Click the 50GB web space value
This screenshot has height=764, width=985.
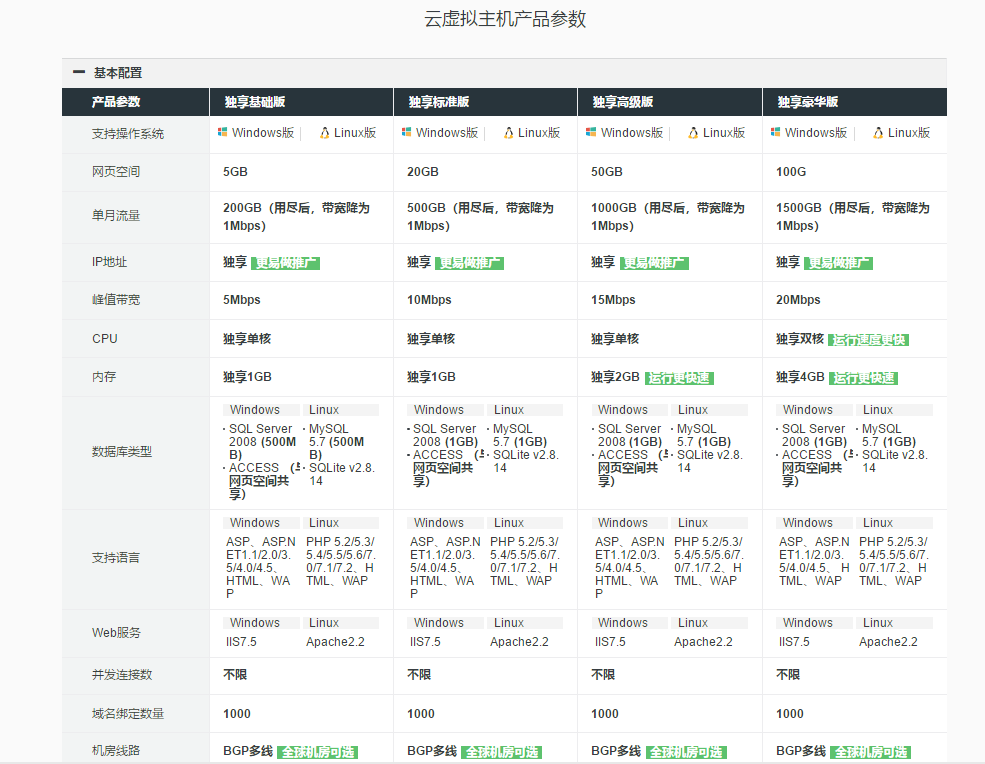[x=607, y=172]
